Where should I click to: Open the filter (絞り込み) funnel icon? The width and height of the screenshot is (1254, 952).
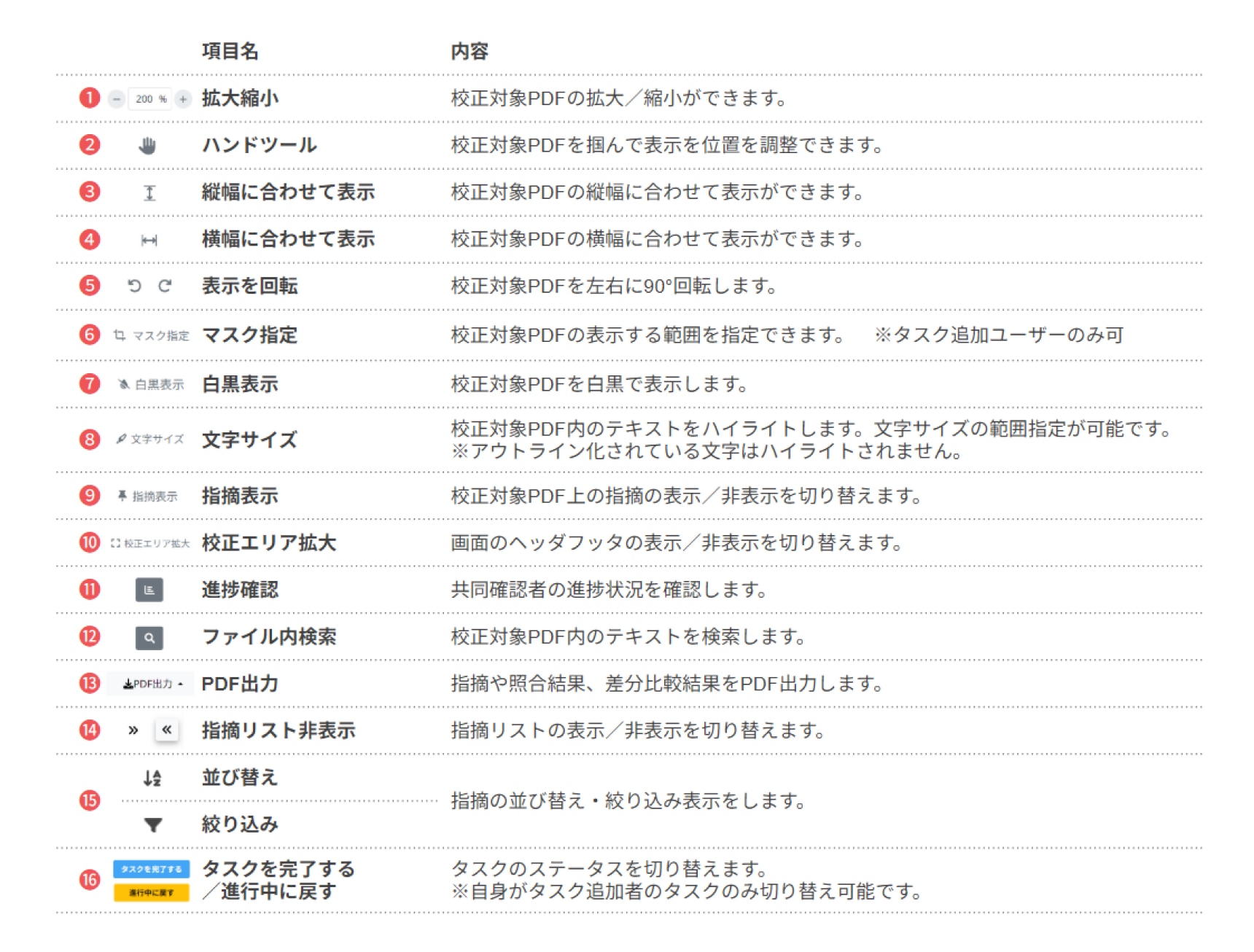pos(153,825)
